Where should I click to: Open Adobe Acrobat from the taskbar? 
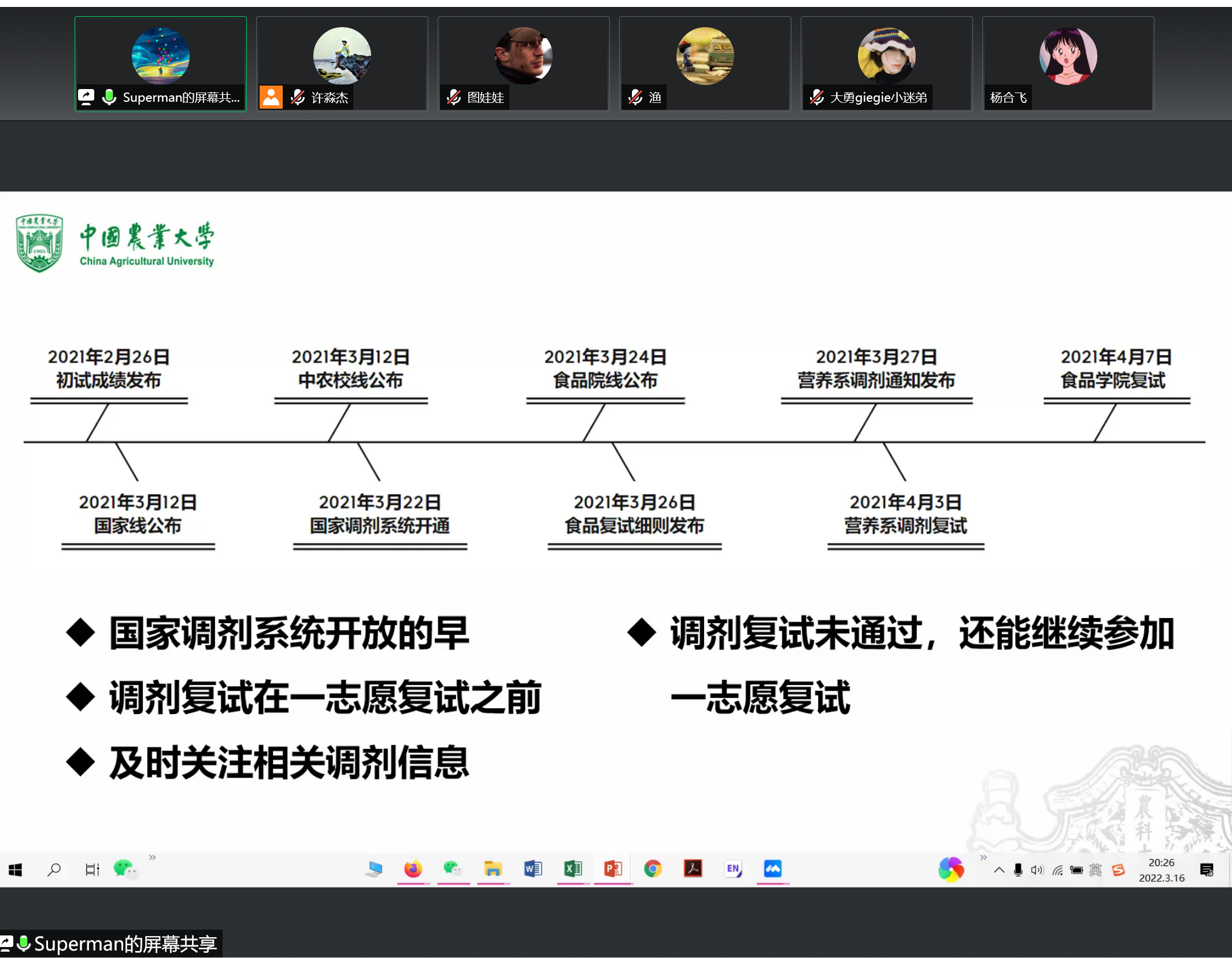click(x=693, y=869)
